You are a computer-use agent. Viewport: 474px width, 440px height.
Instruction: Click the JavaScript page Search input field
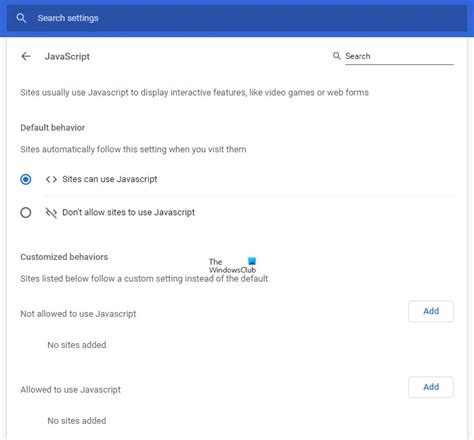[399, 56]
